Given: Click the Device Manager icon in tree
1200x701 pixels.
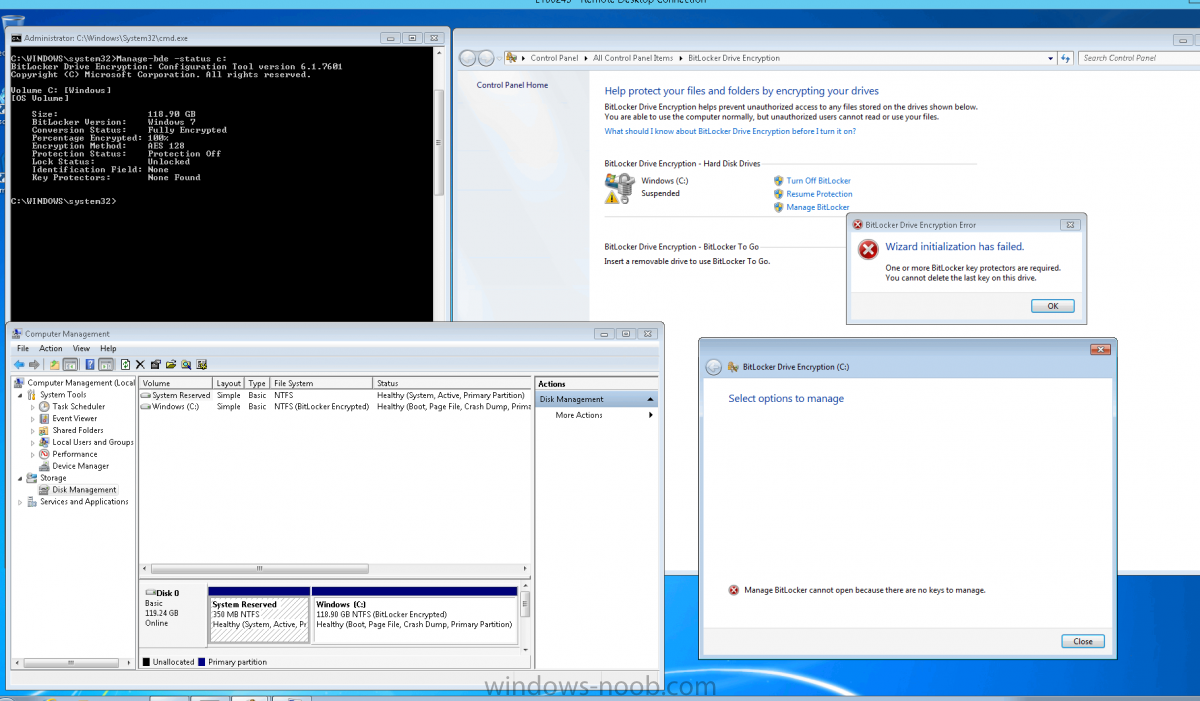Looking at the screenshot, I should coord(44,466).
